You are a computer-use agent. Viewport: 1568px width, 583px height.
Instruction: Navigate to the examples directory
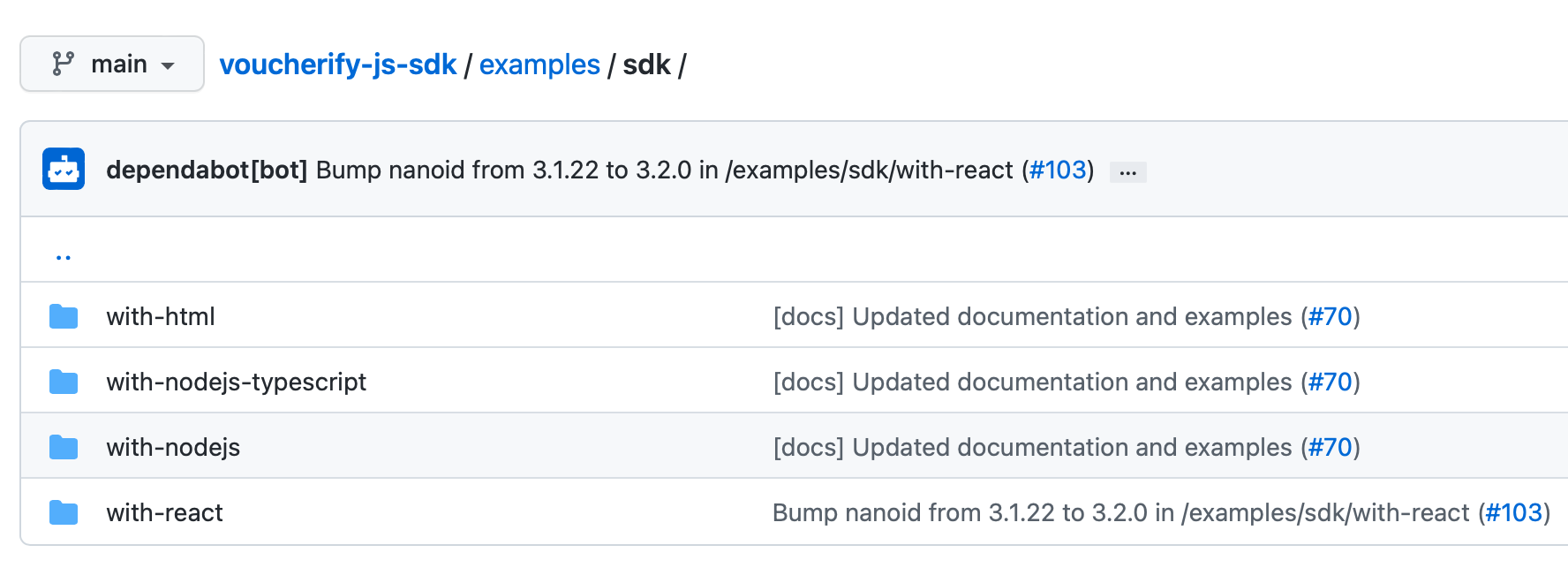coord(539,64)
